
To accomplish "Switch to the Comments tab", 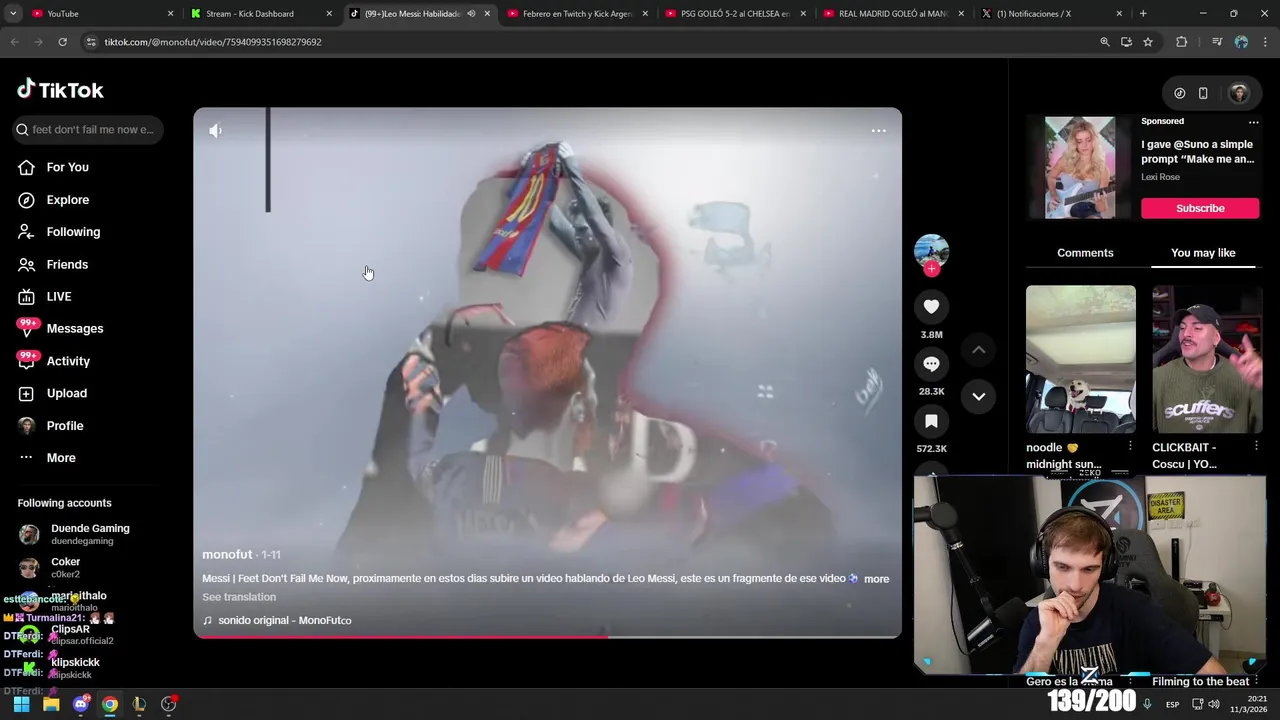I will coord(1085,253).
